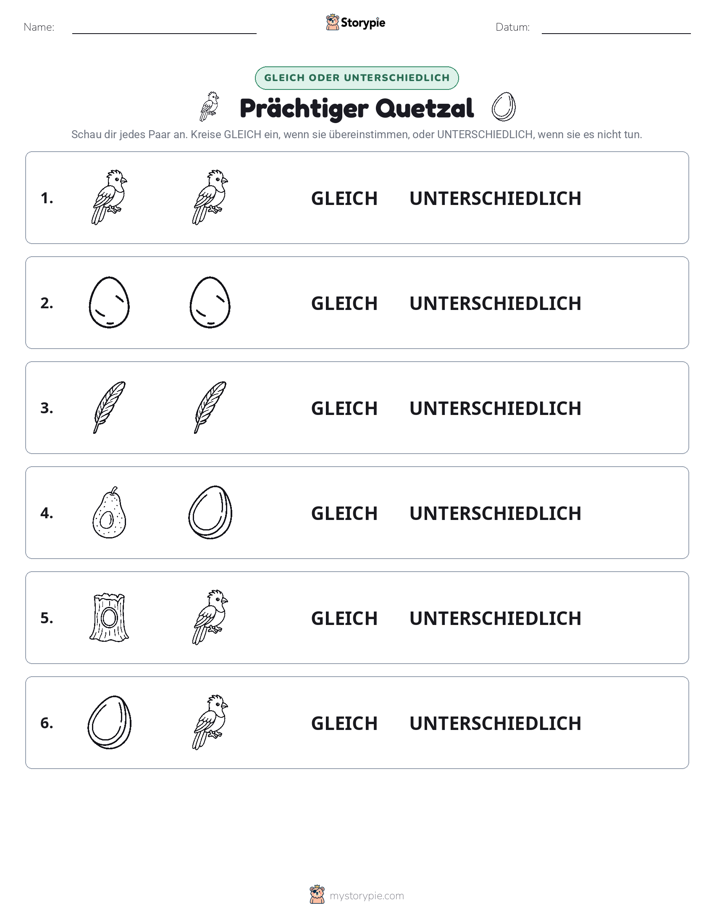Choose GLEICH in row 2

pyautogui.click(x=344, y=303)
